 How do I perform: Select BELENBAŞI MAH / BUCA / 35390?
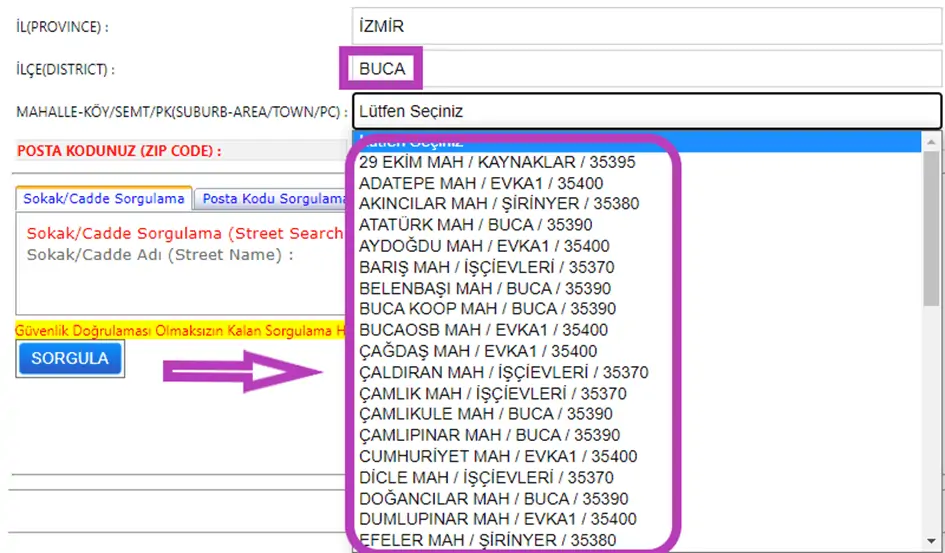[484, 288]
